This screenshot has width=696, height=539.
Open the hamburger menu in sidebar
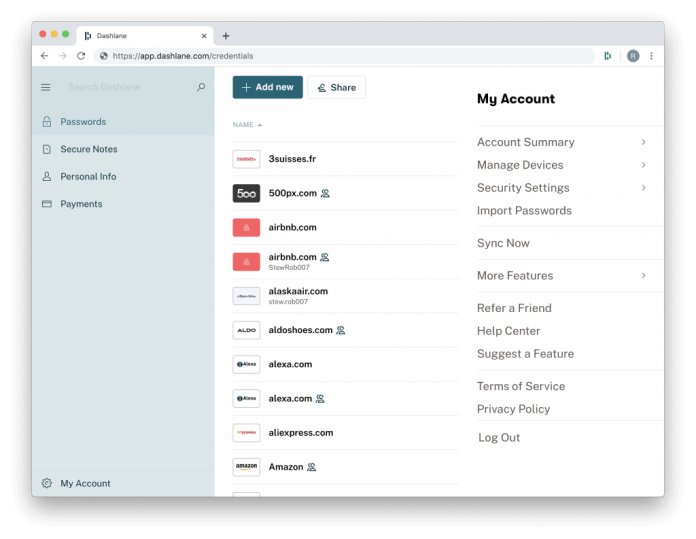(46, 87)
